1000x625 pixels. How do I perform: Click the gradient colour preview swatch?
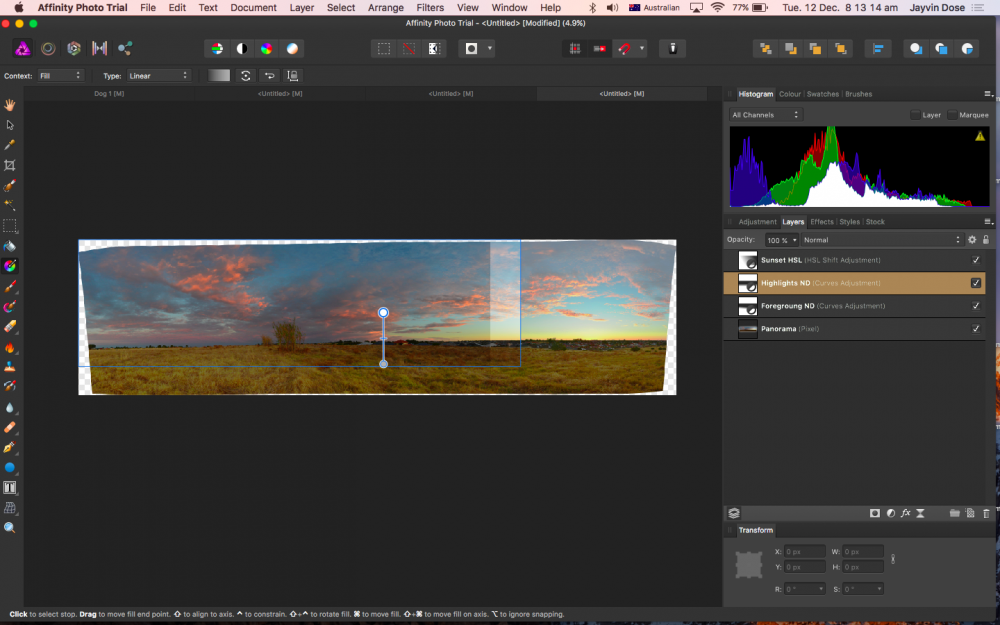coord(219,76)
